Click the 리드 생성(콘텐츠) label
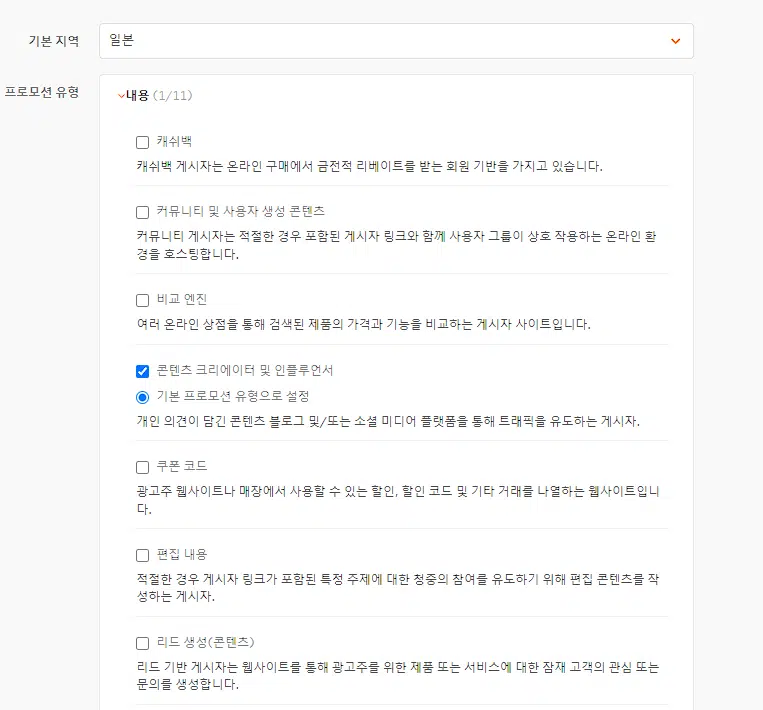The width and height of the screenshot is (763, 710). 205,642
